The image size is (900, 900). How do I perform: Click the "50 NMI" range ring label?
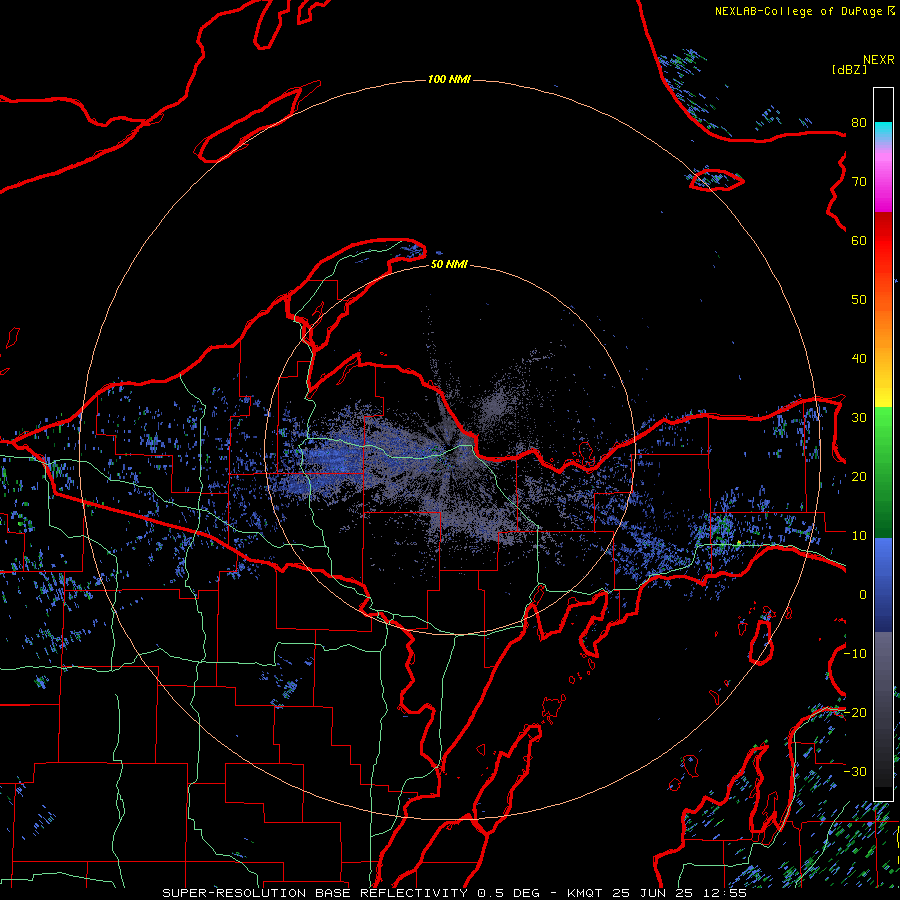click(x=449, y=265)
